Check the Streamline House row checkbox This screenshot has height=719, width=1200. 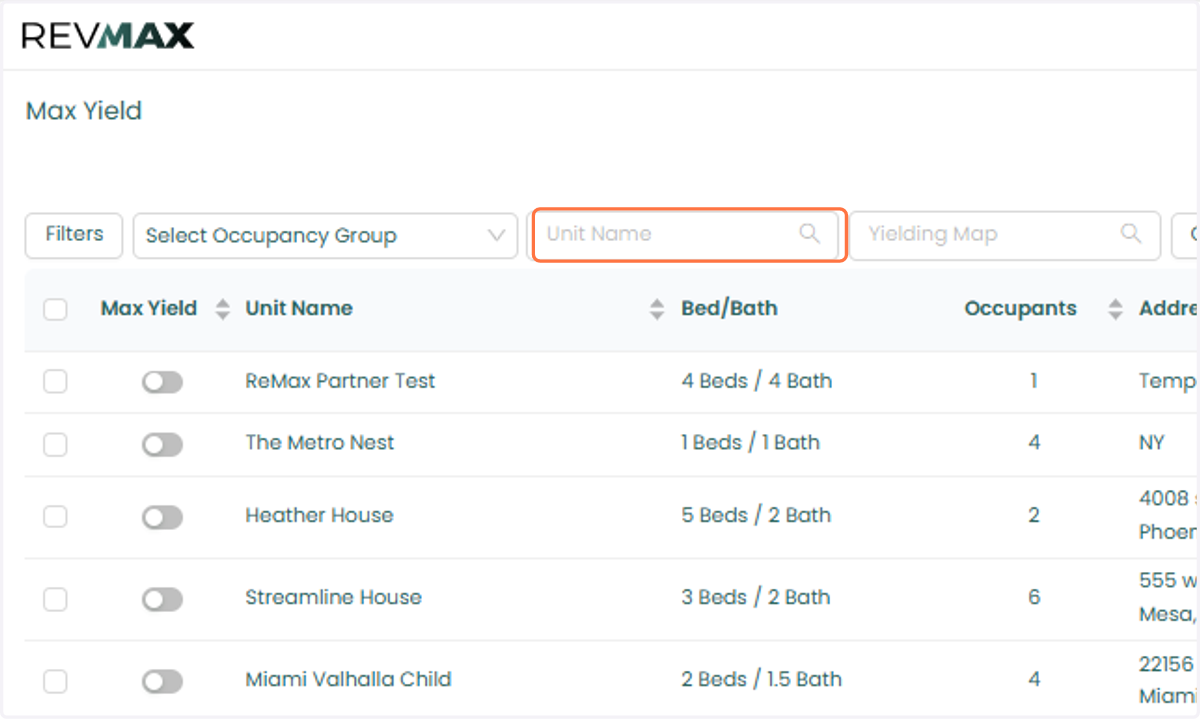point(55,598)
